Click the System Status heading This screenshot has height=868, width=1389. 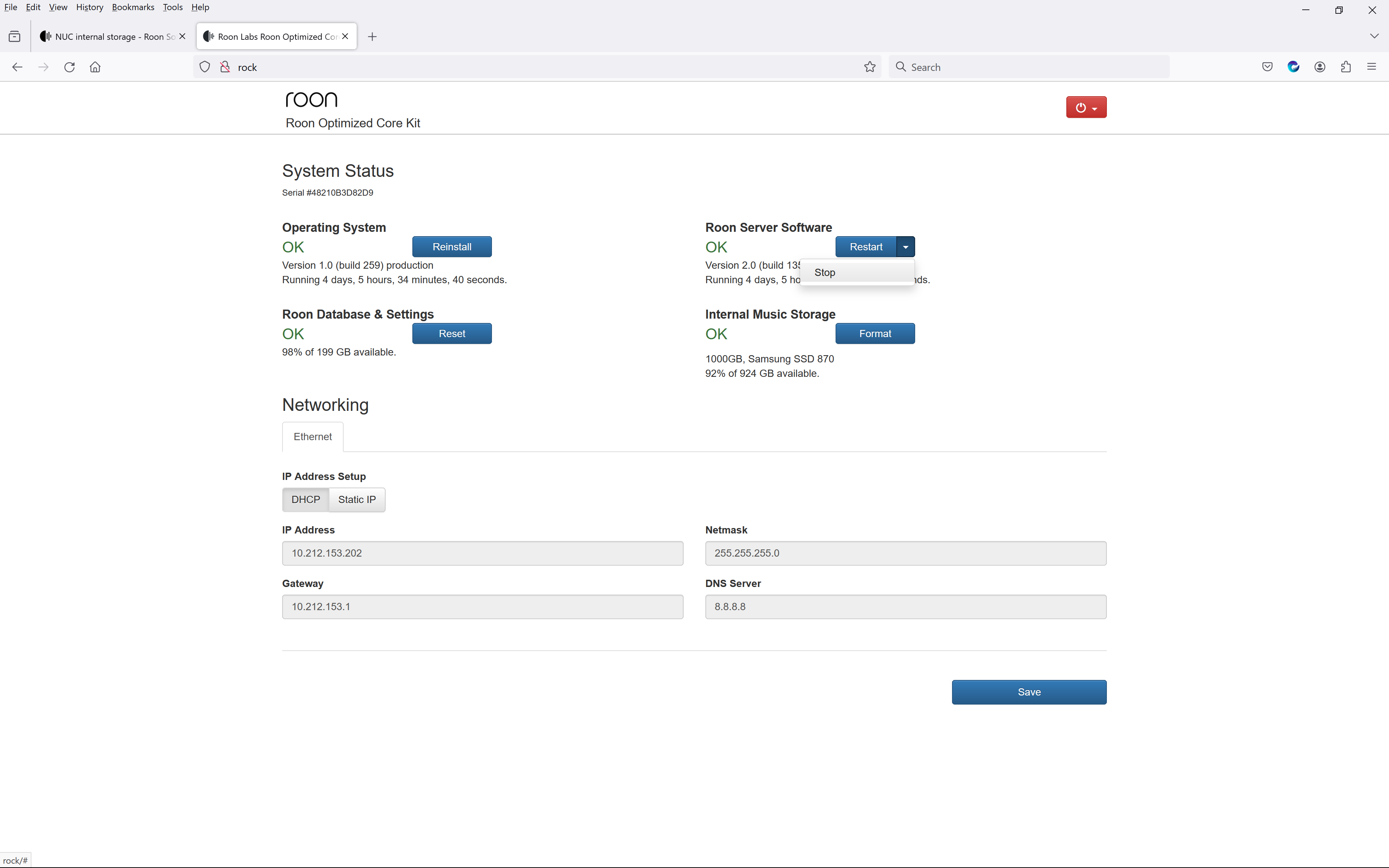coord(337,171)
